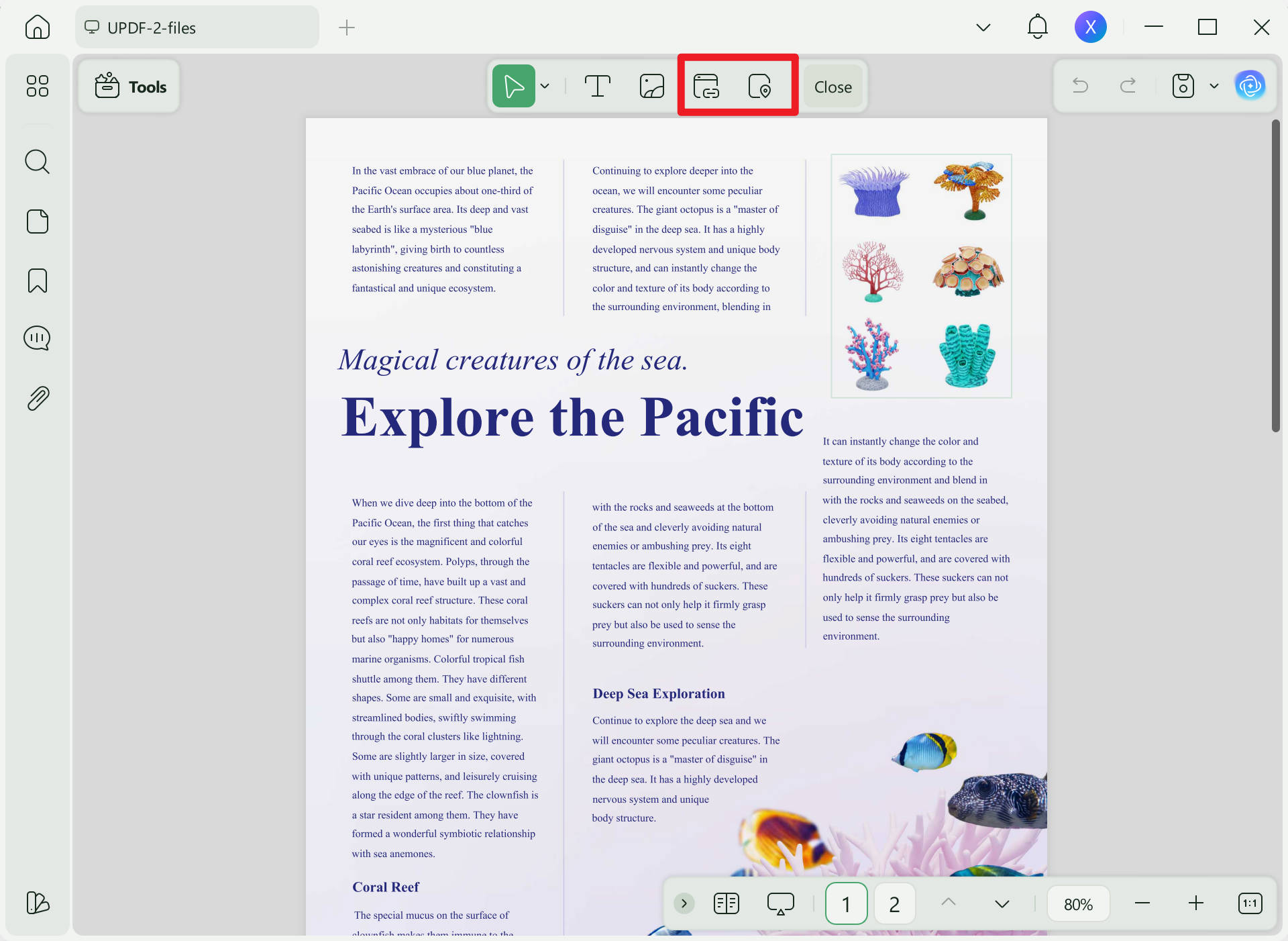Open the bookmarks panel
Image resolution: width=1288 pixels, height=941 pixels.
(x=38, y=281)
